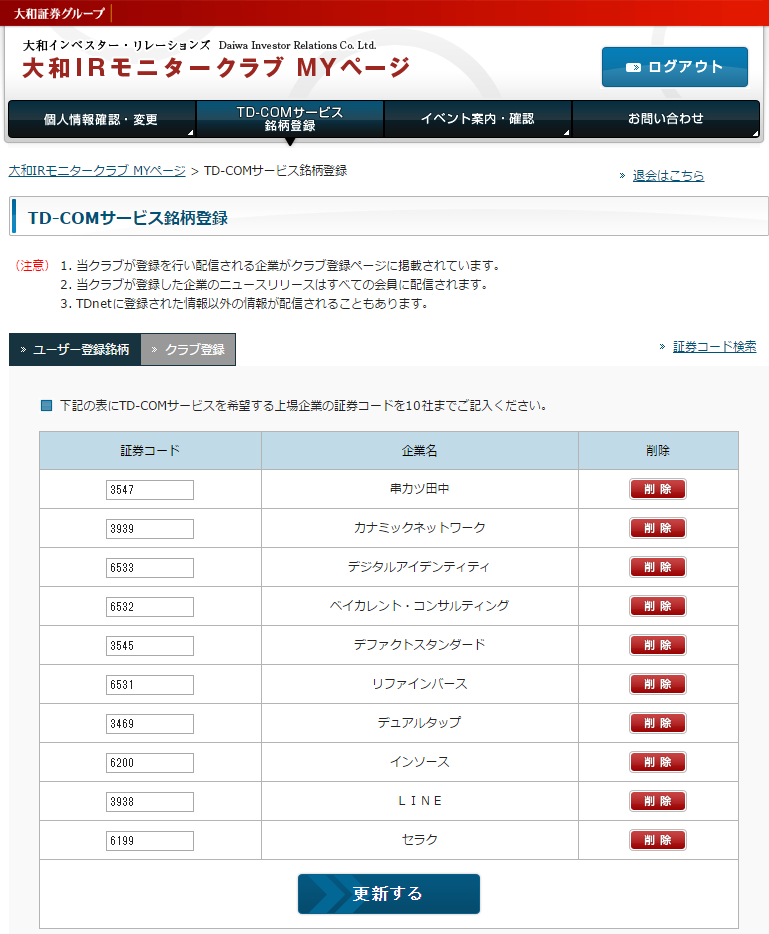Click the 削除 column header

658,451
